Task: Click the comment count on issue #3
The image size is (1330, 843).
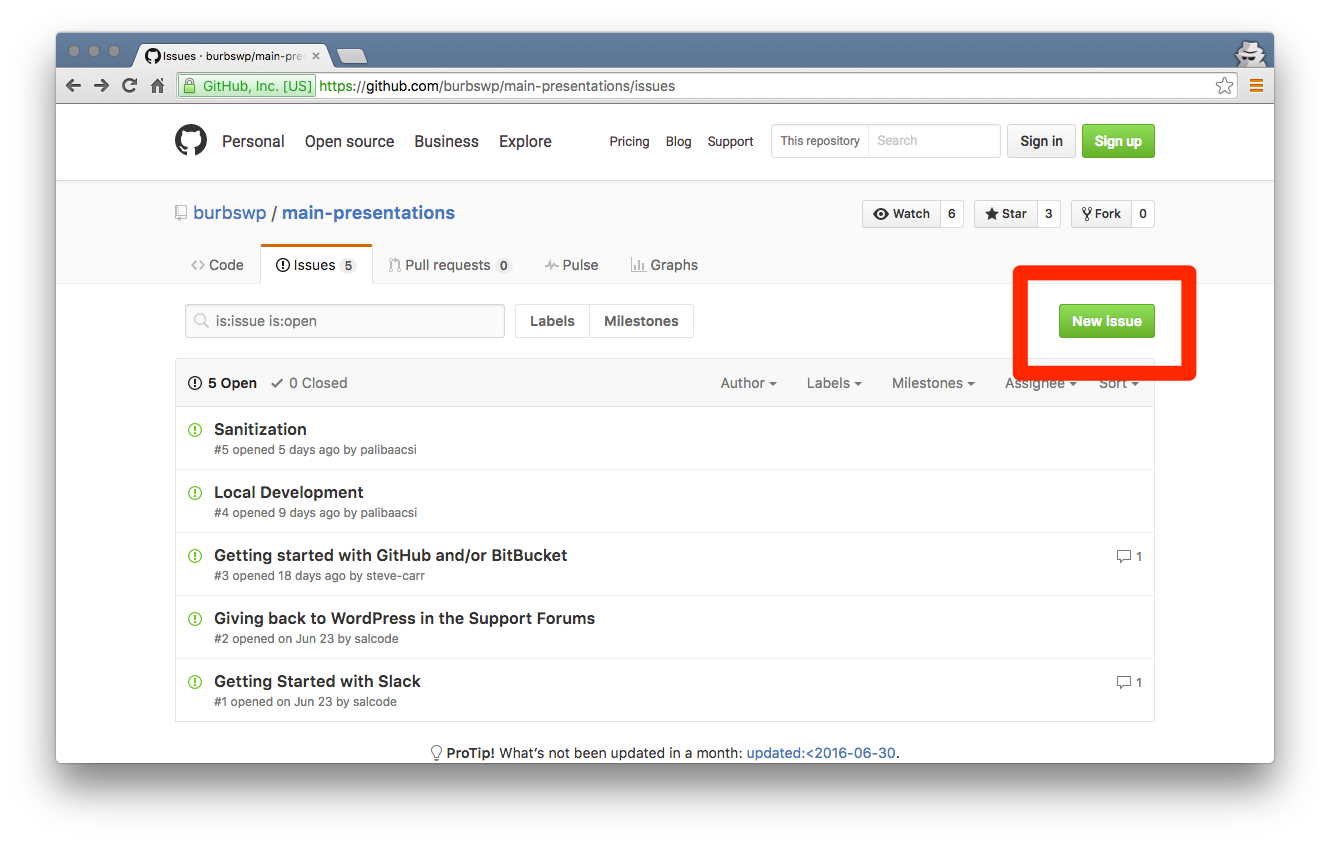Action: click(1129, 556)
